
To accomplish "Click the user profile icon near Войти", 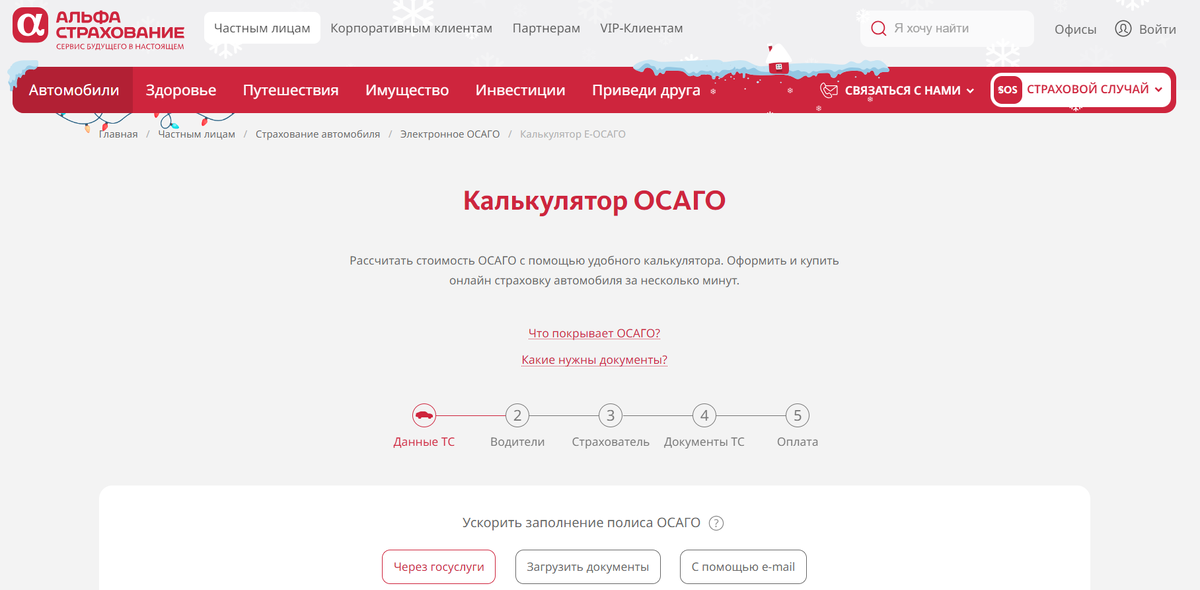I will [x=1124, y=29].
